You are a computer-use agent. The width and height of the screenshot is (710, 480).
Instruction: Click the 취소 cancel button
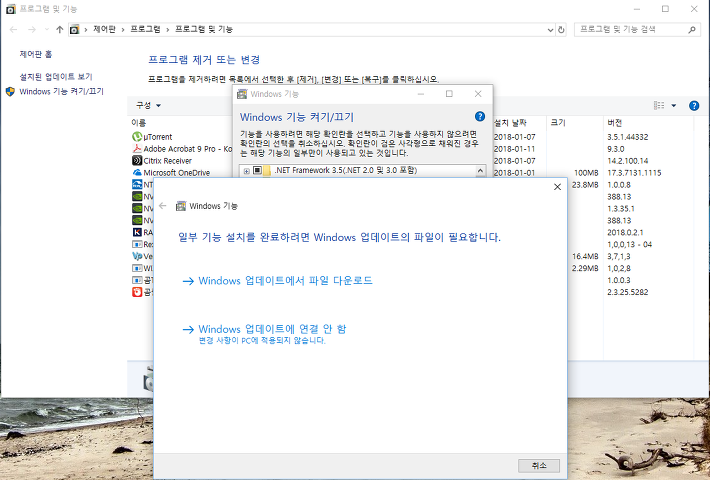(x=539, y=466)
